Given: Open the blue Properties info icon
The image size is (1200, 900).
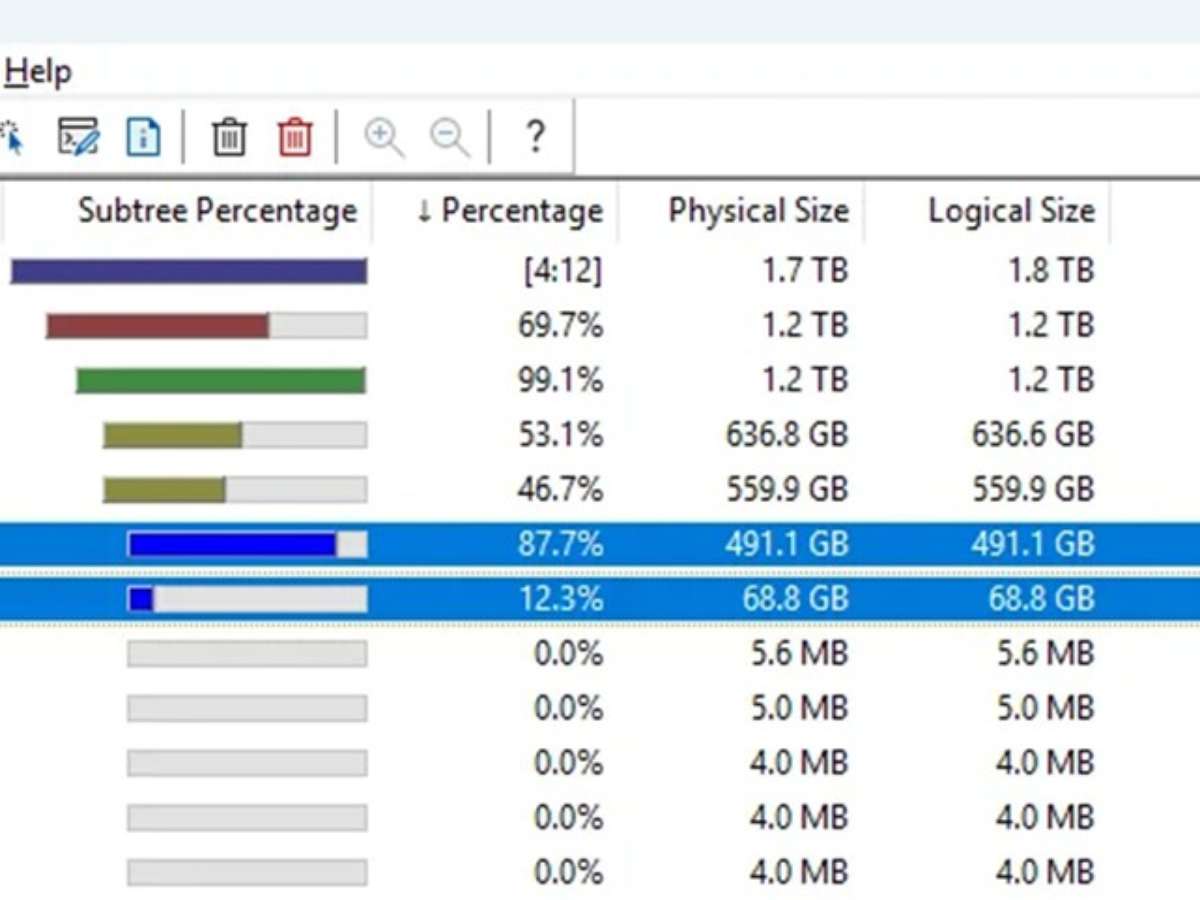Looking at the screenshot, I should 143,136.
